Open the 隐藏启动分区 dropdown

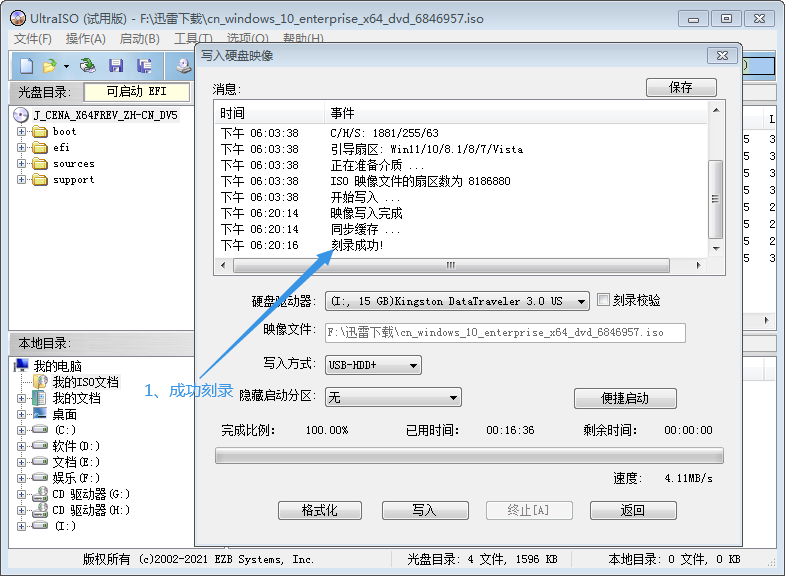pyautogui.click(x=393, y=397)
